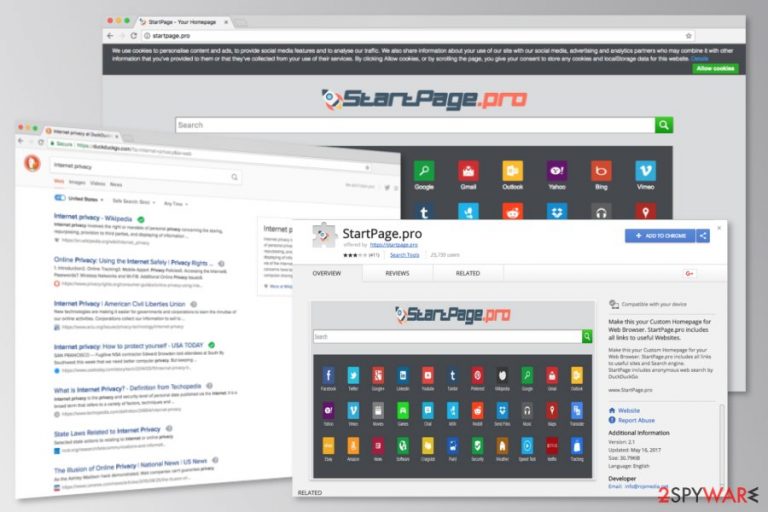Click the DuckDuckGo Internet privacy search box
Screen dimensions: 768x512
145,171
